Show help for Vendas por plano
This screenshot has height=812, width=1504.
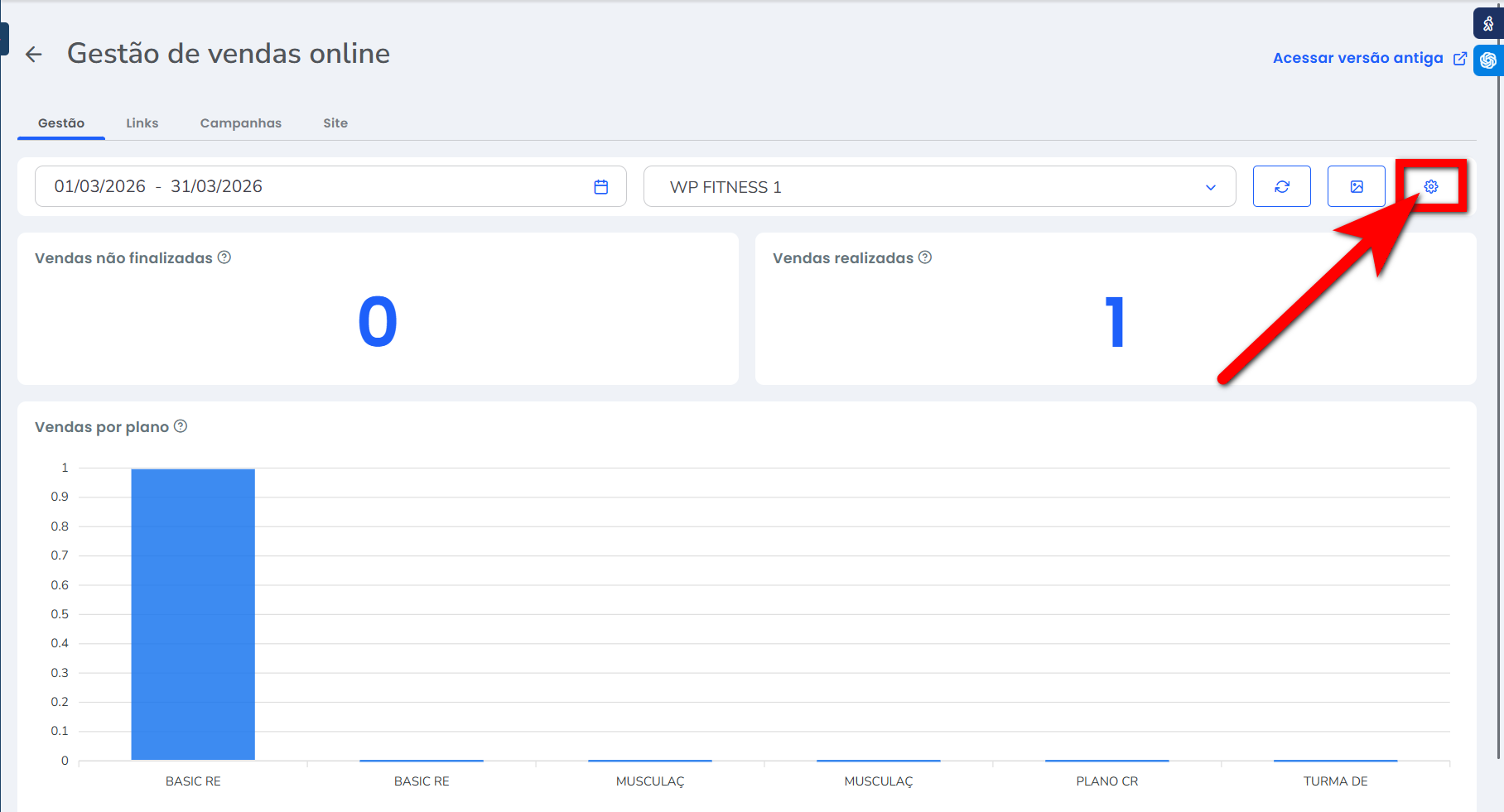(181, 426)
